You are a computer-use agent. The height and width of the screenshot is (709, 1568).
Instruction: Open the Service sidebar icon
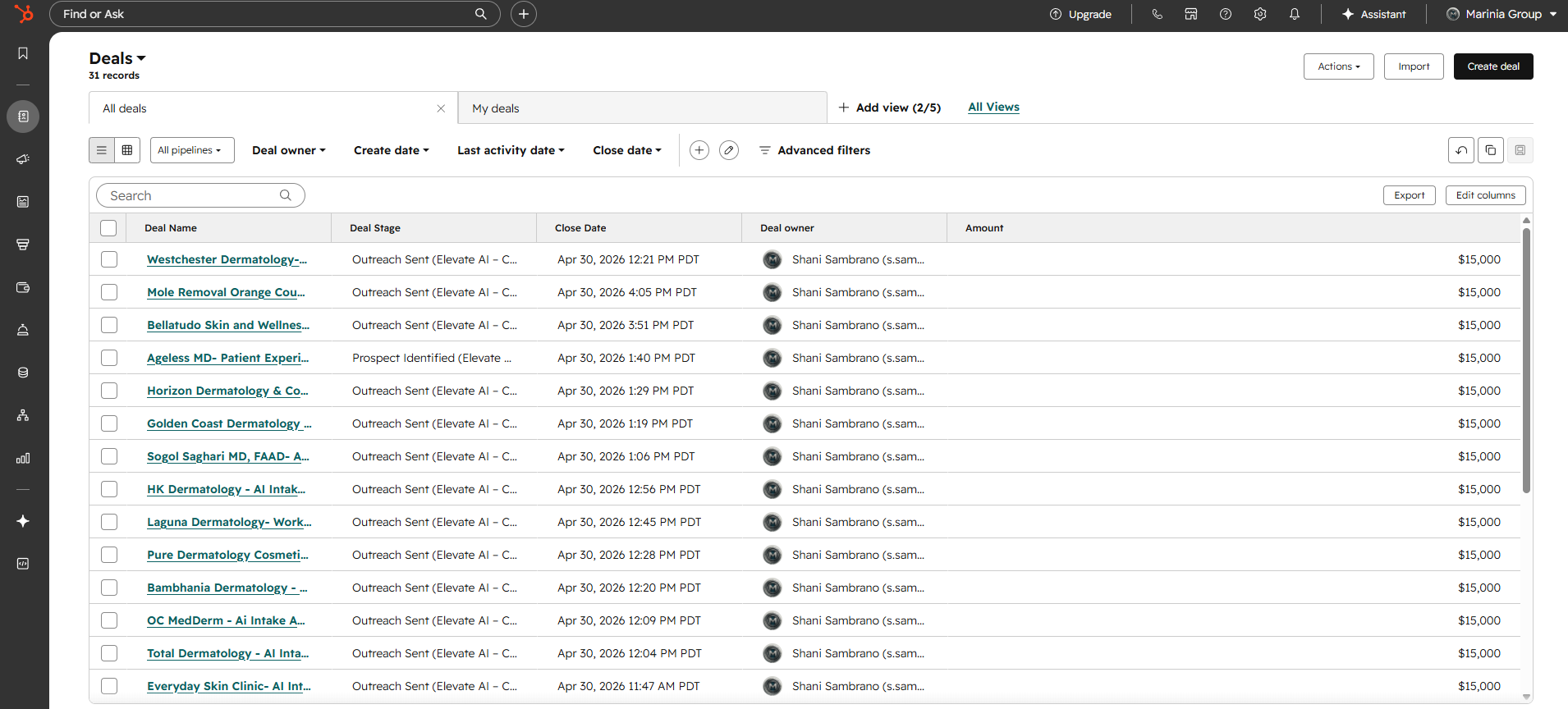click(23, 330)
